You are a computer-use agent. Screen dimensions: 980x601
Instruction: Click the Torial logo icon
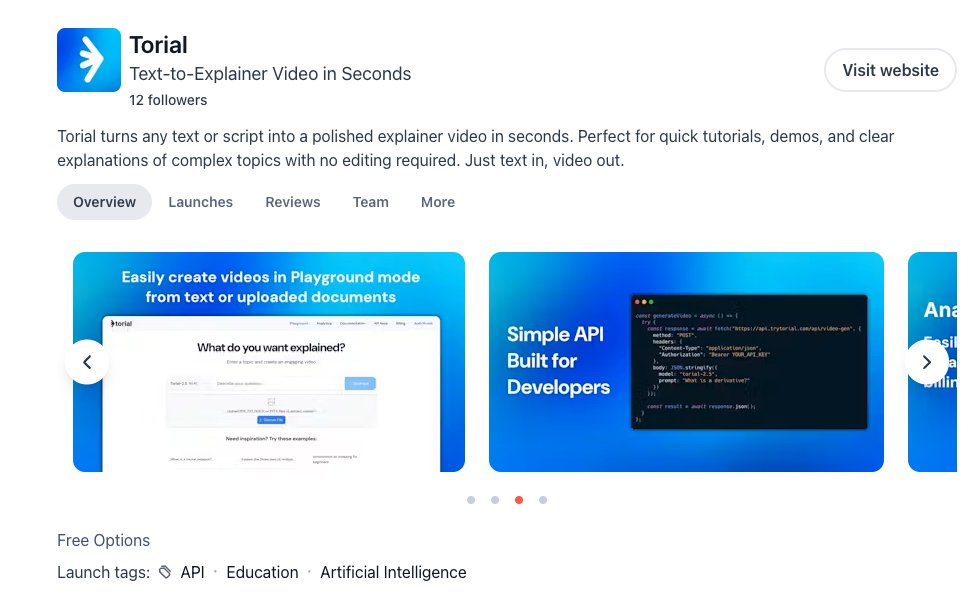88,59
